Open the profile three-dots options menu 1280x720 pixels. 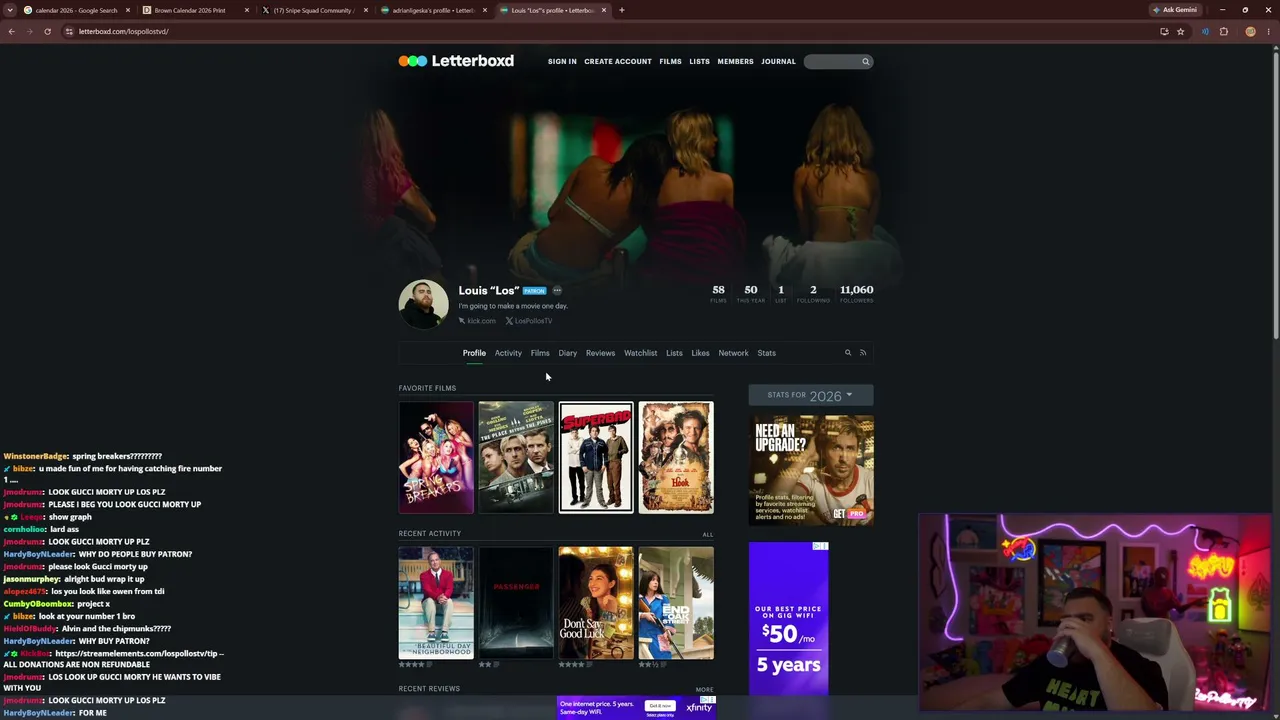(x=557, y=291)
